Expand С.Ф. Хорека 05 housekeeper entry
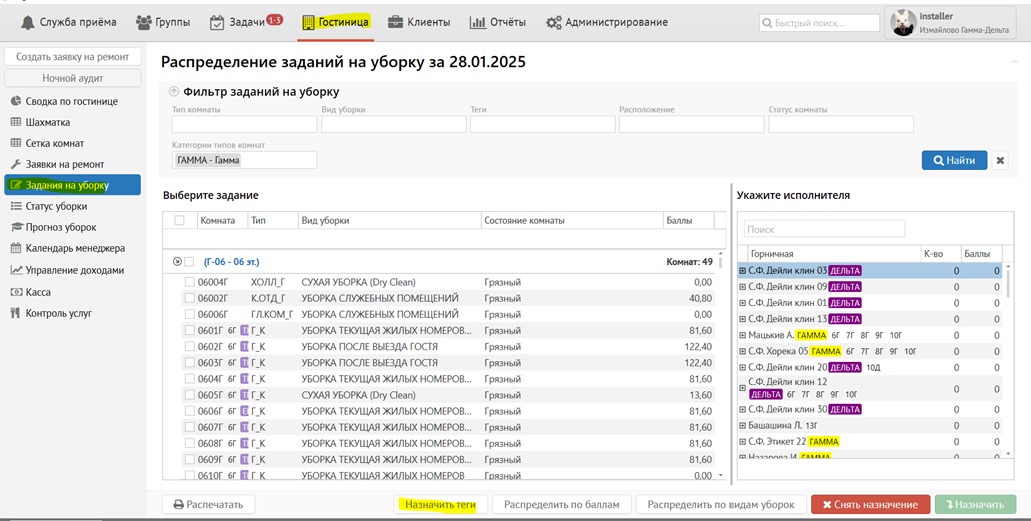Viewport: 1031px width, 521px height. tap(742, 351)
